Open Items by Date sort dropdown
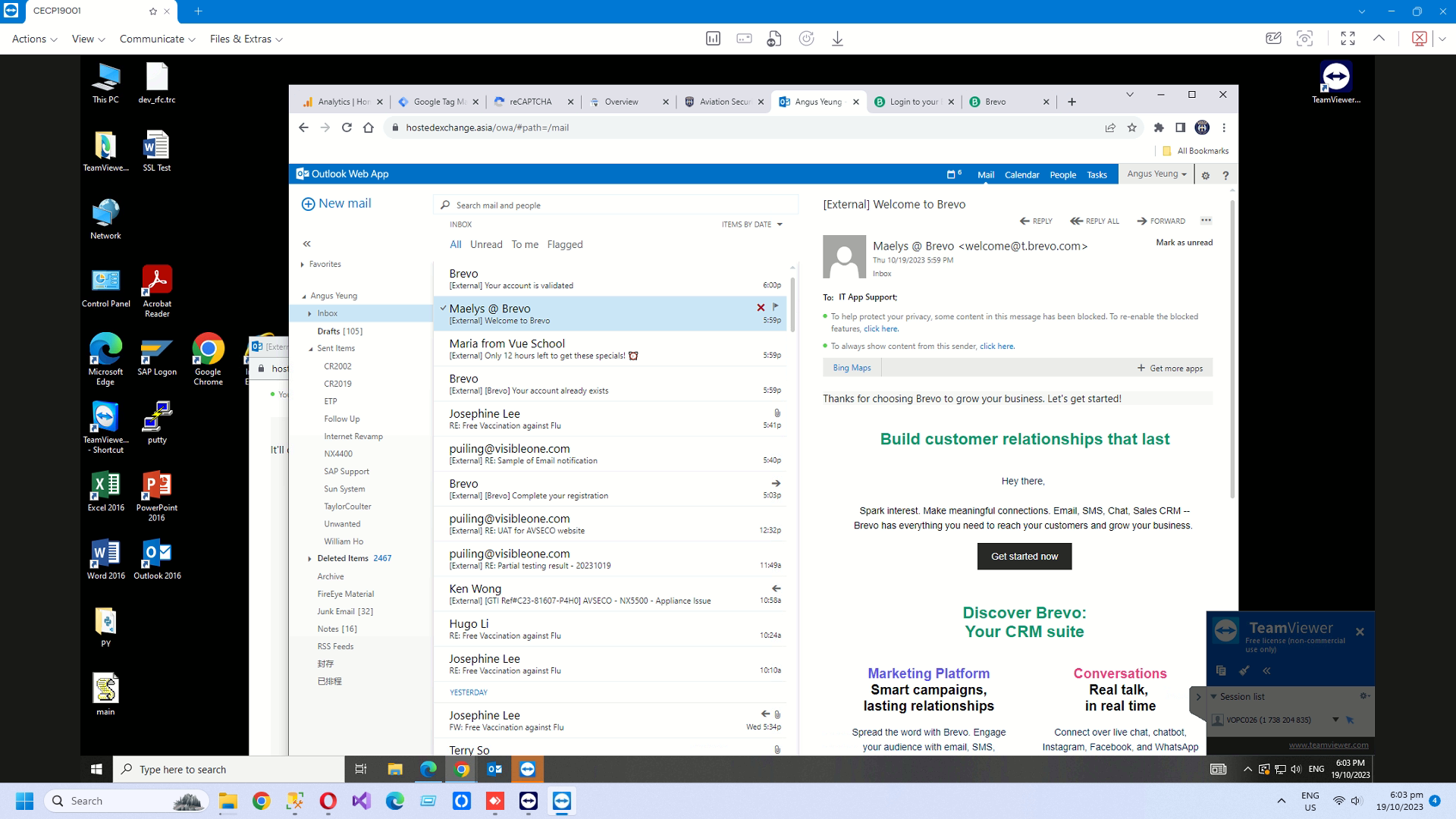This screenshot has width=1456, height=819. (x=752, y=224)
